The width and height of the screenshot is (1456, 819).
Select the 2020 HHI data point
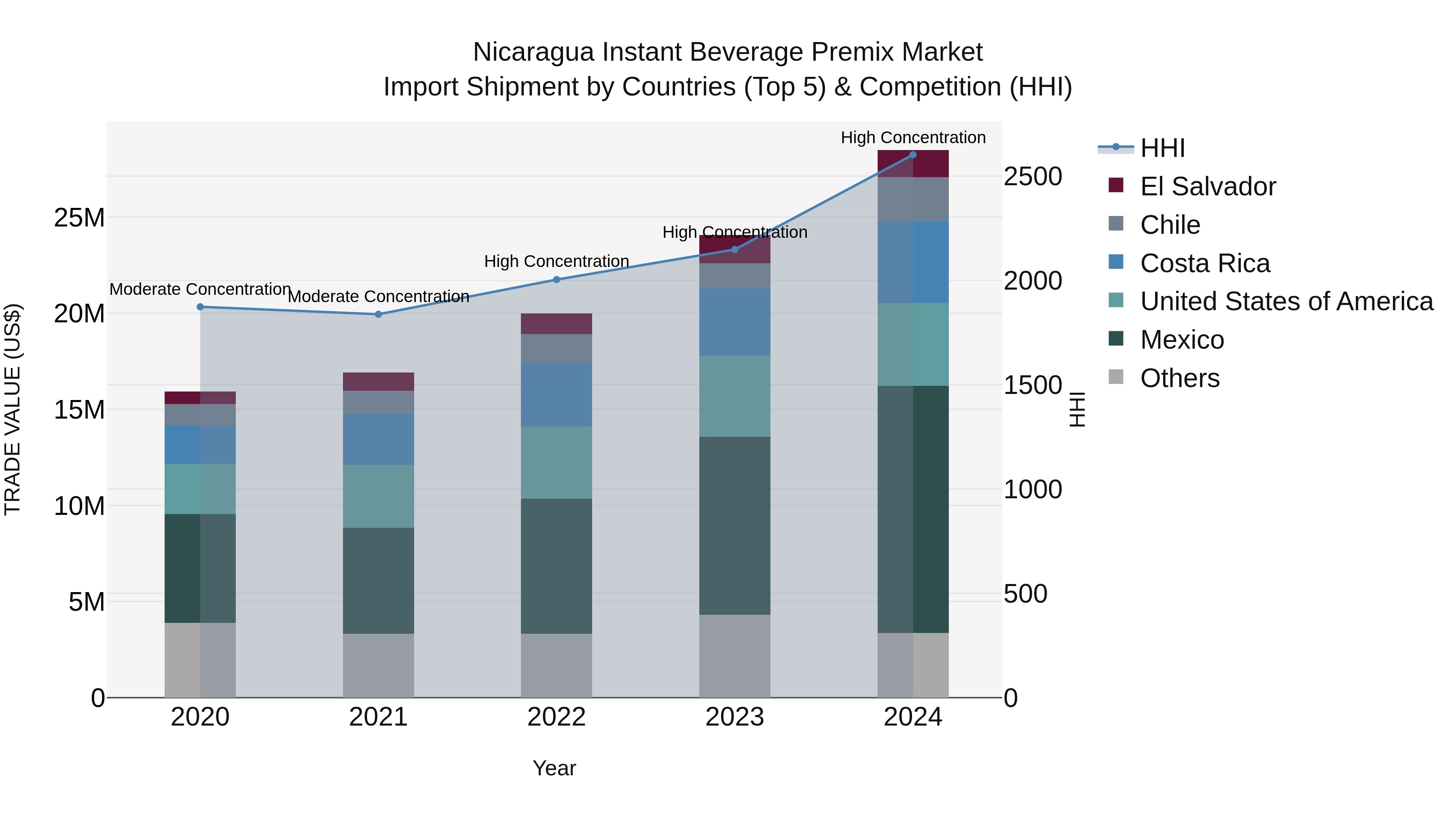coord(200,307)
